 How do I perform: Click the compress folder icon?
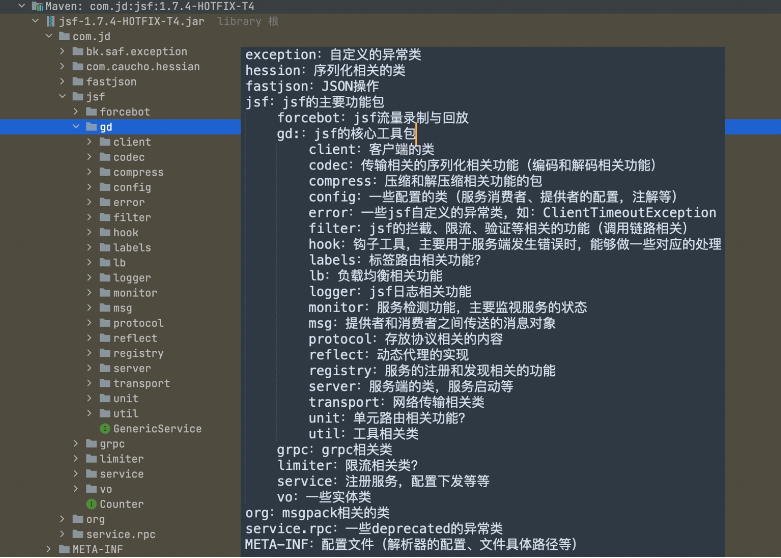click(105, 172)
